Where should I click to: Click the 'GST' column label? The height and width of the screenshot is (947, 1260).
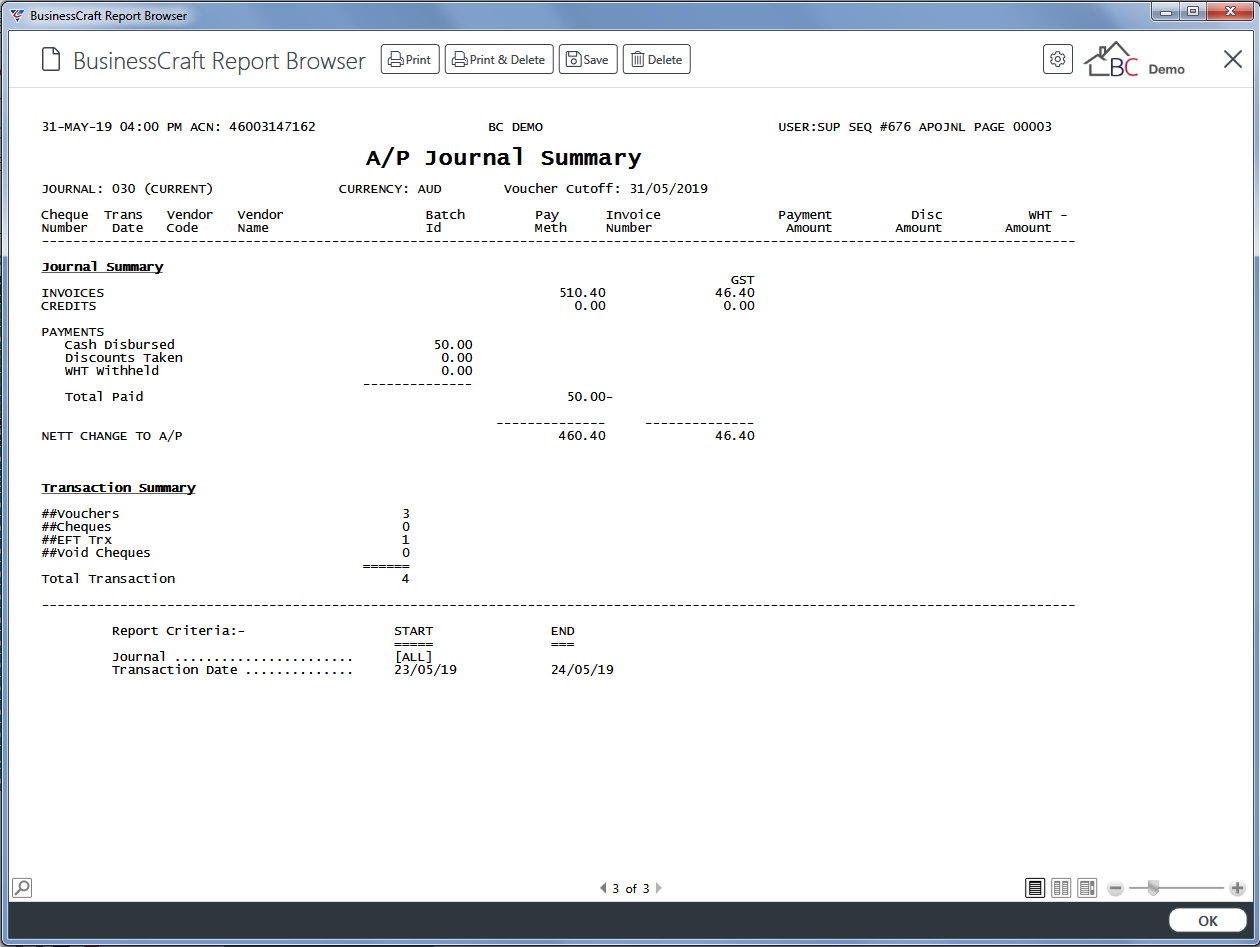pyautogui.click(x=743, y=280)
